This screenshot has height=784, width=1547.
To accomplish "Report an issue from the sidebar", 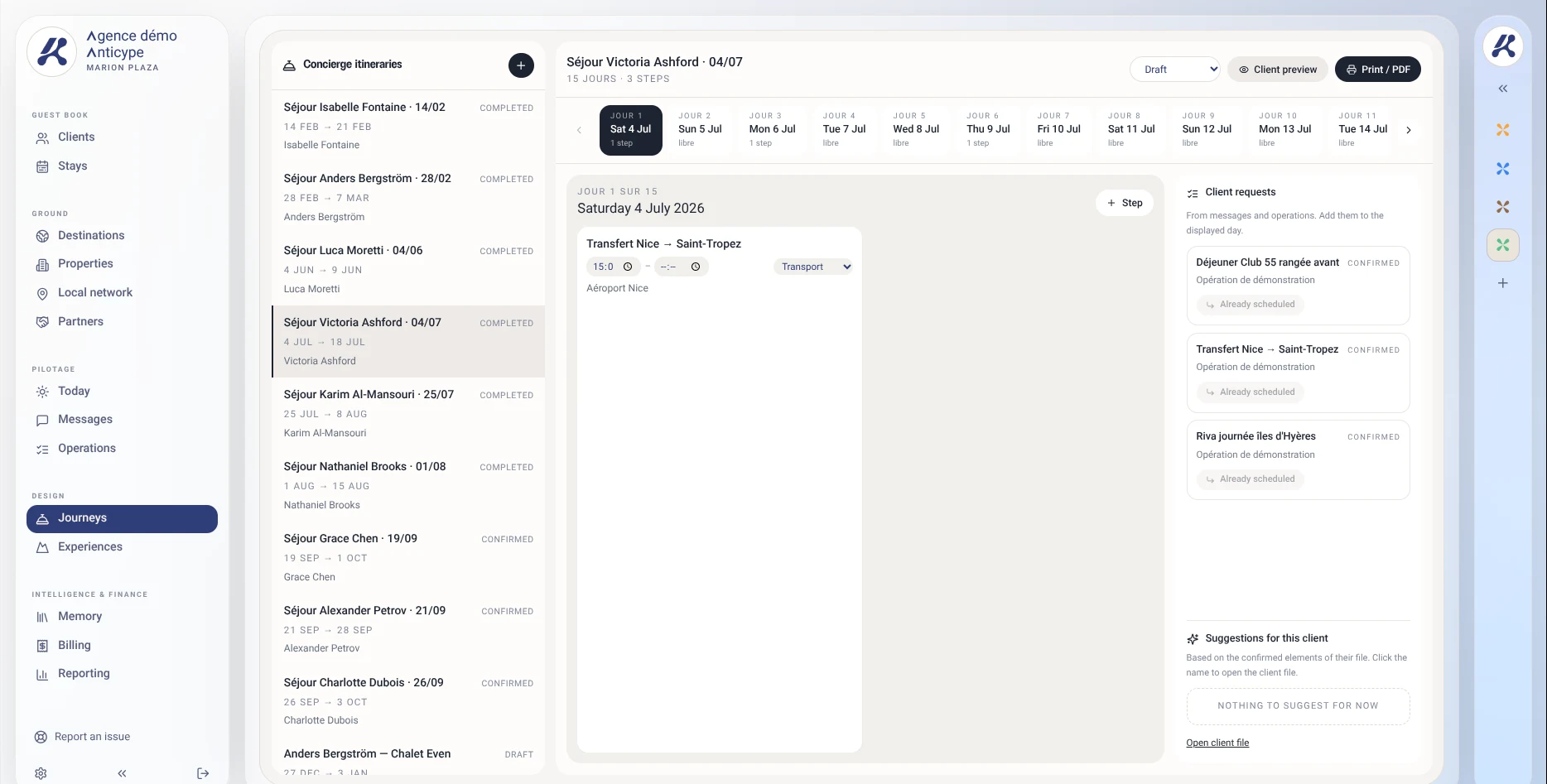I will click(83, 737).
